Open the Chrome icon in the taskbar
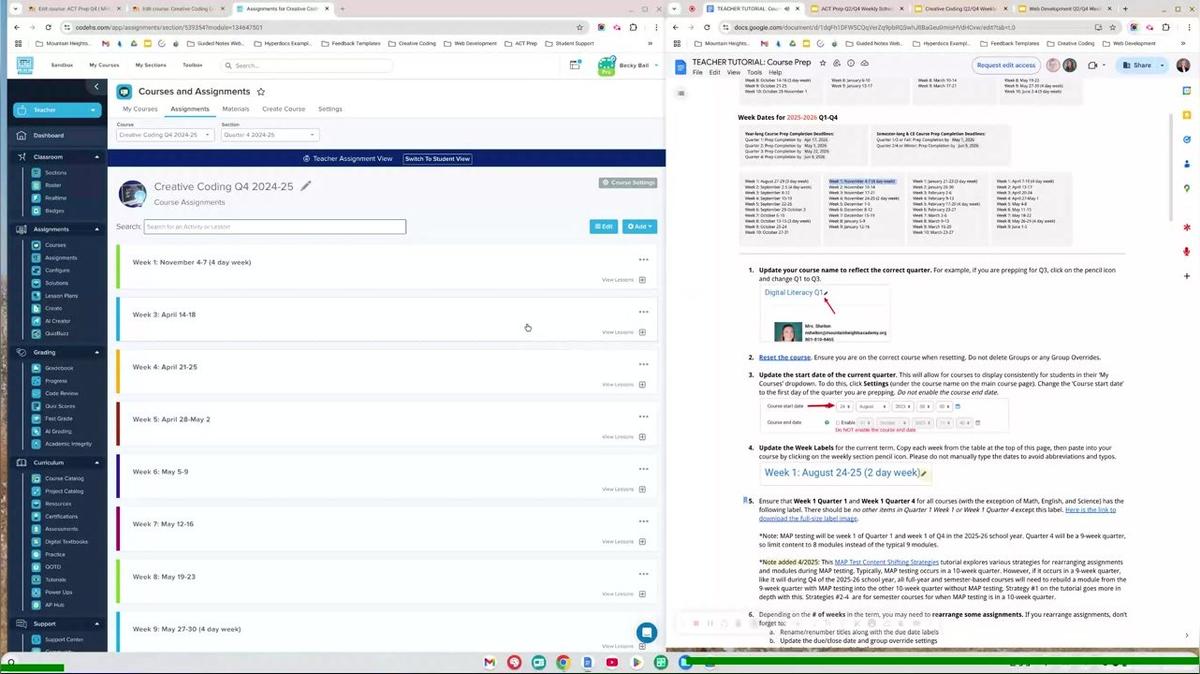The image size is (1200, 674). click(x=563, y=662)
